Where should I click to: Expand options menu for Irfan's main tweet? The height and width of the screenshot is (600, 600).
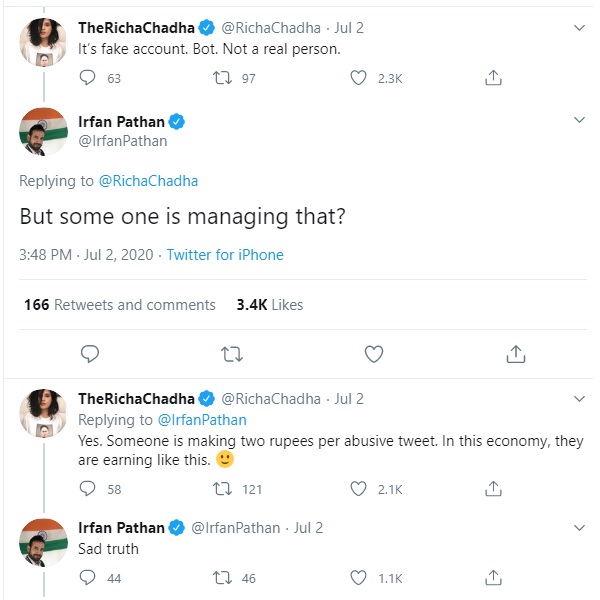[x=579, y=121]
